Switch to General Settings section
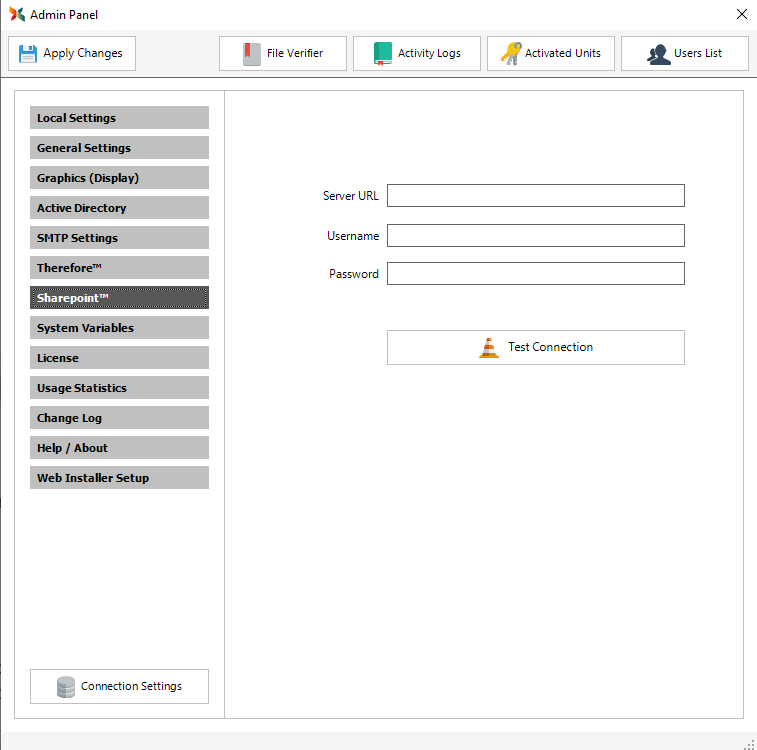The height and width of the screenshot is (750, 757). [x=119, y=148]
